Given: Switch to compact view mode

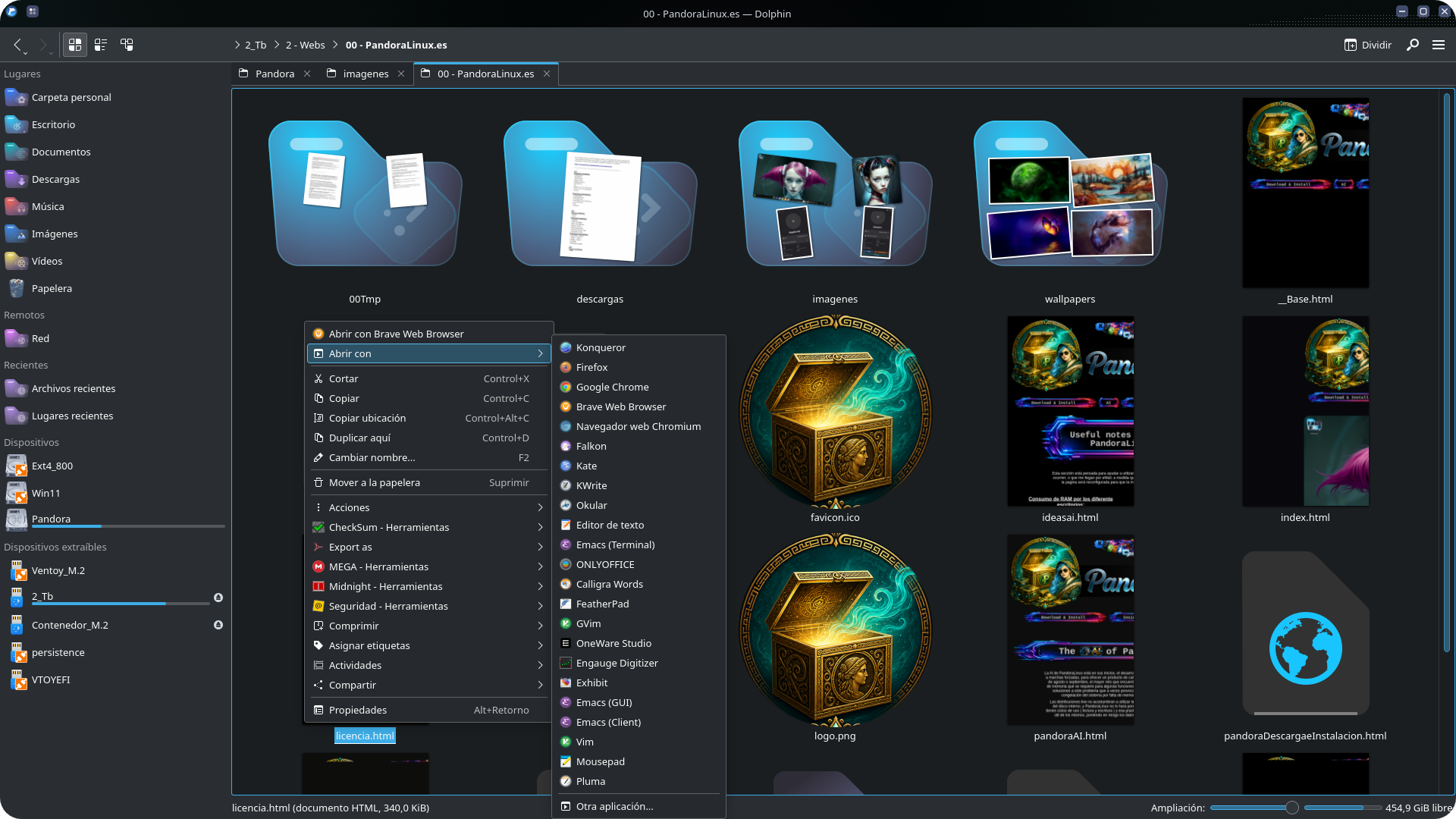Looking at the screenshot, I should tap(101, 45).
